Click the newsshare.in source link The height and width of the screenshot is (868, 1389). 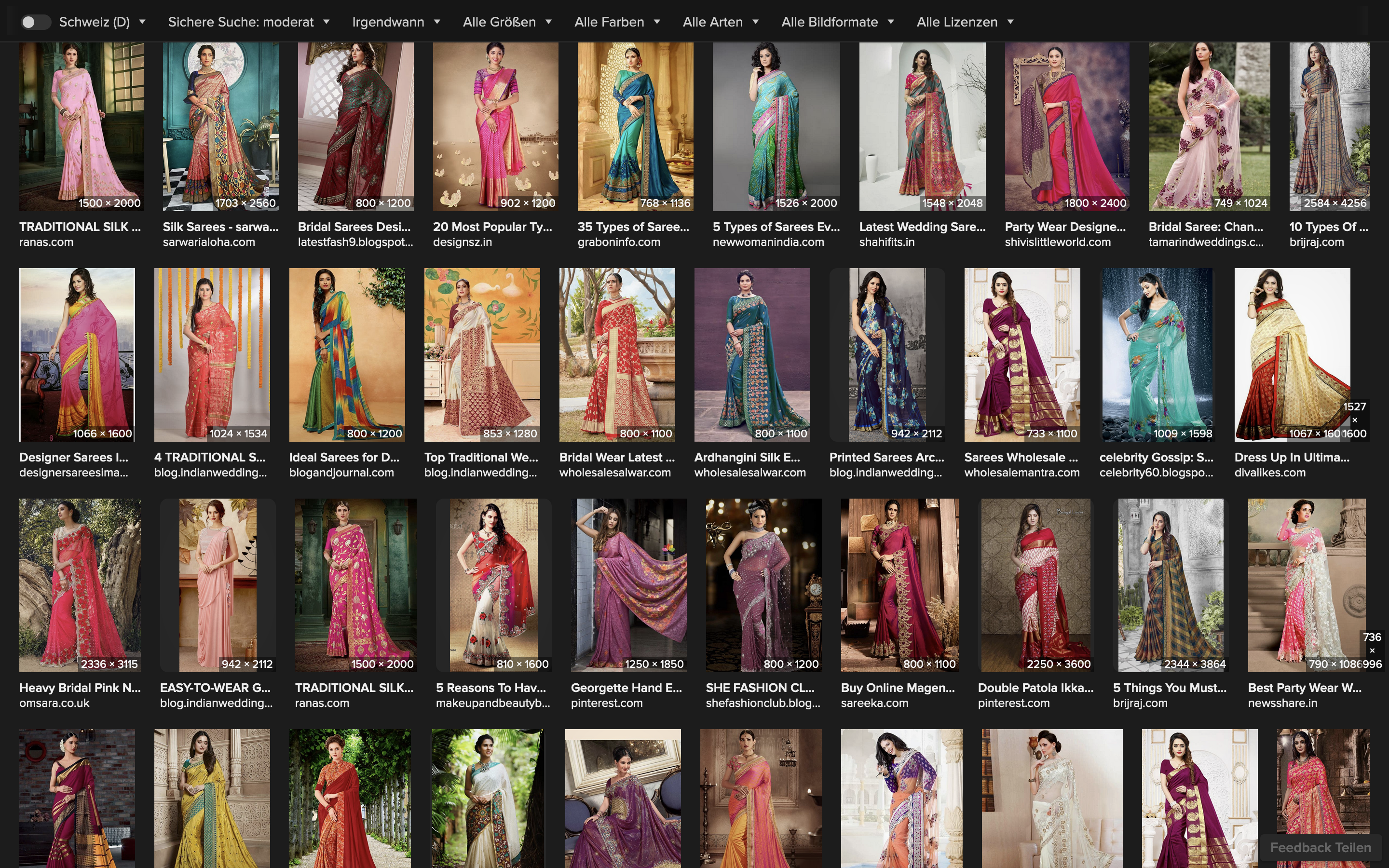coord(1282,703)
